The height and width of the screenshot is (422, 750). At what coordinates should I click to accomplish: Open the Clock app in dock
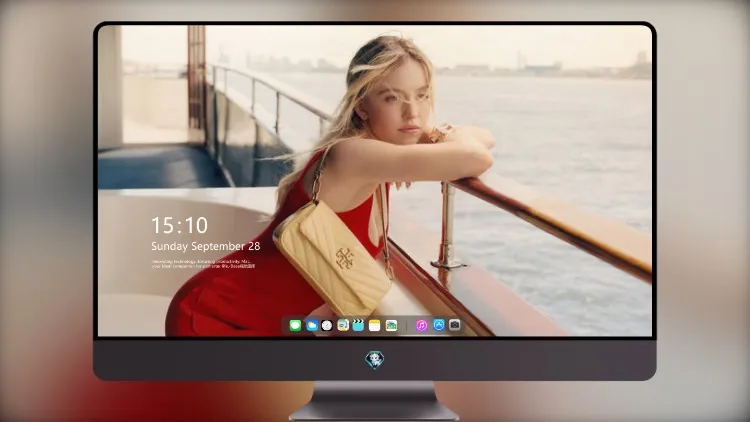[327, 325]
